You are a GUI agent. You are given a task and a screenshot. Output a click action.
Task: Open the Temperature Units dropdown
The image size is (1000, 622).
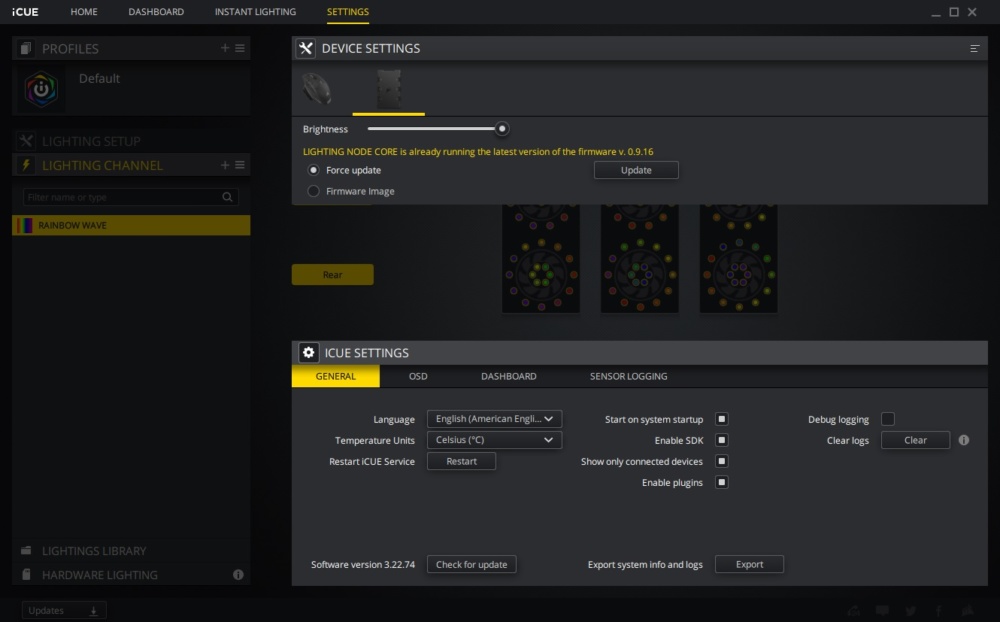pos(494,440)
